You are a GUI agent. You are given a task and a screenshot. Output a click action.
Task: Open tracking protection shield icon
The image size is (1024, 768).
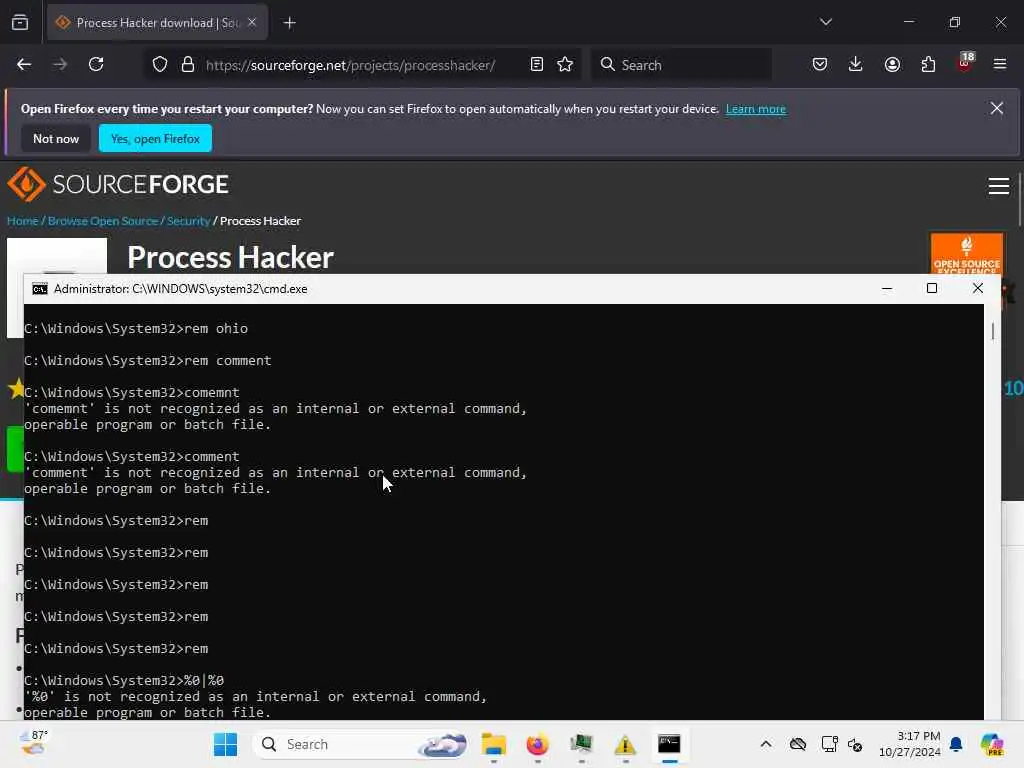(160, 65)
